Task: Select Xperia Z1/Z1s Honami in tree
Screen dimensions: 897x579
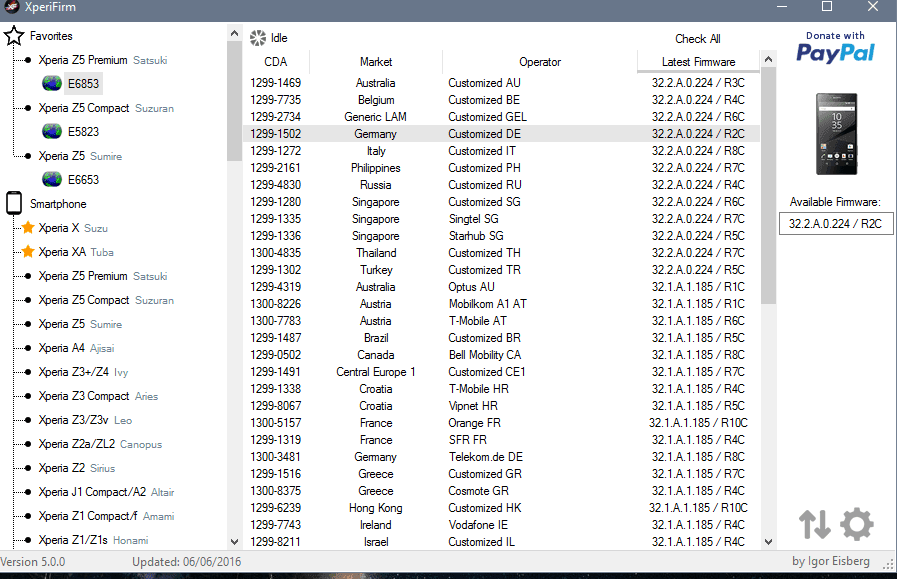Action: pos(93,540)
